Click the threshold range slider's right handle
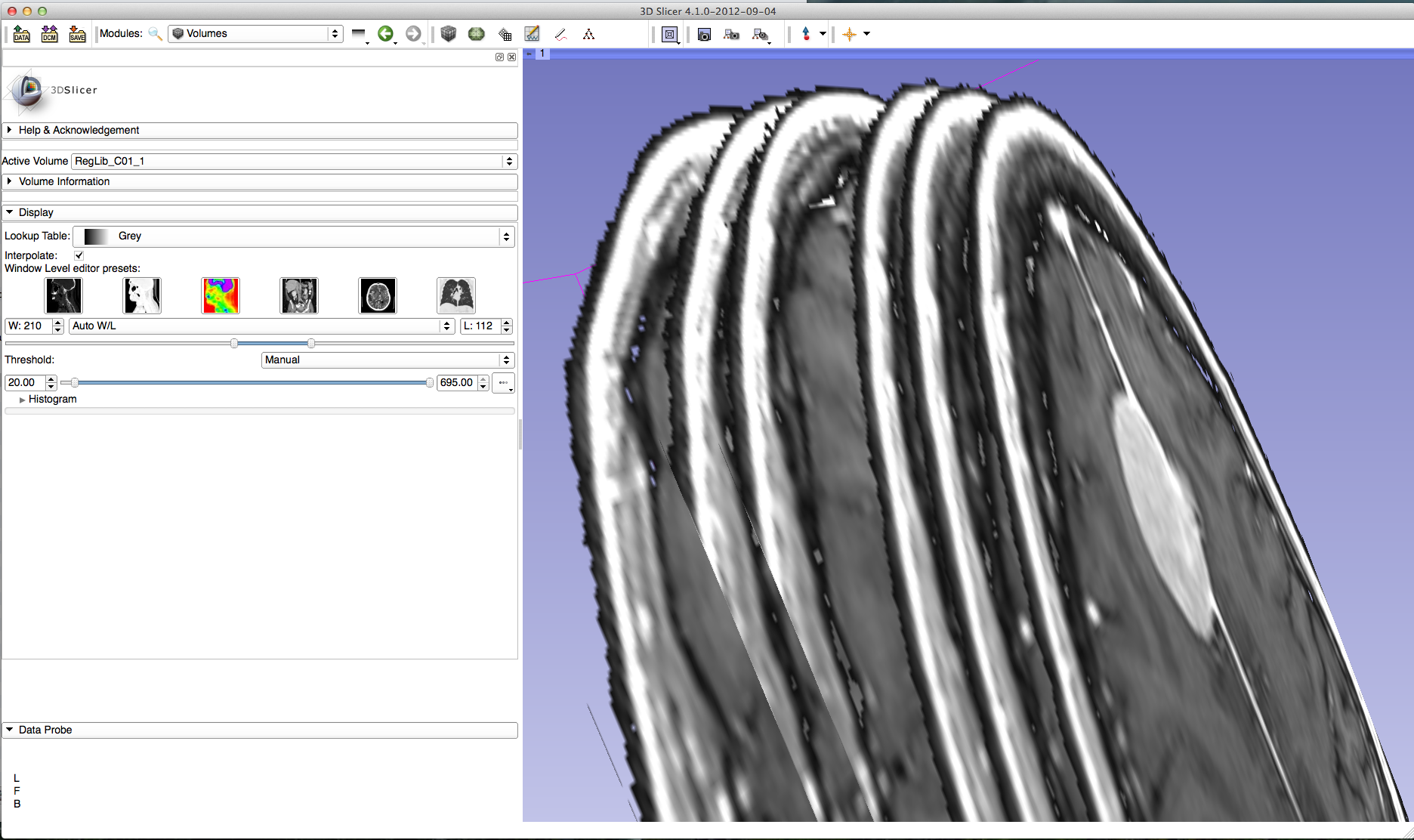Viewport: 1414px width, 840px height. pos(429,383)
